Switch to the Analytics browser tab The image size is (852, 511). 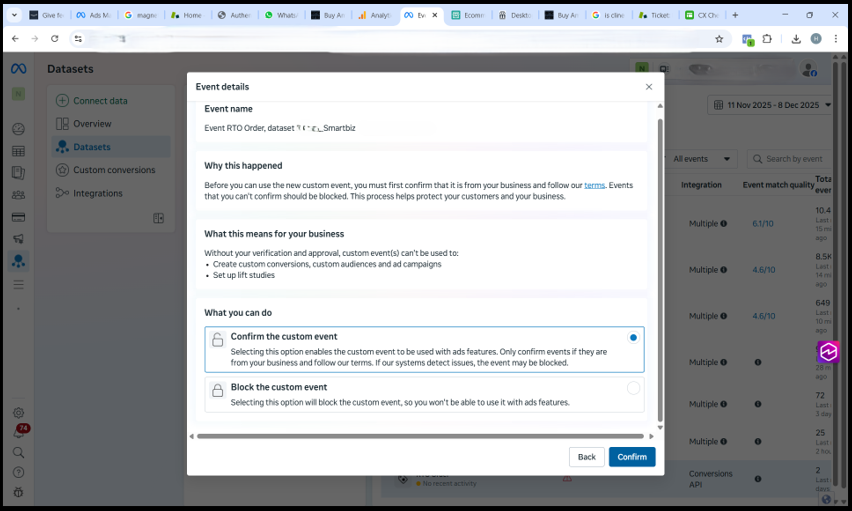377,15
